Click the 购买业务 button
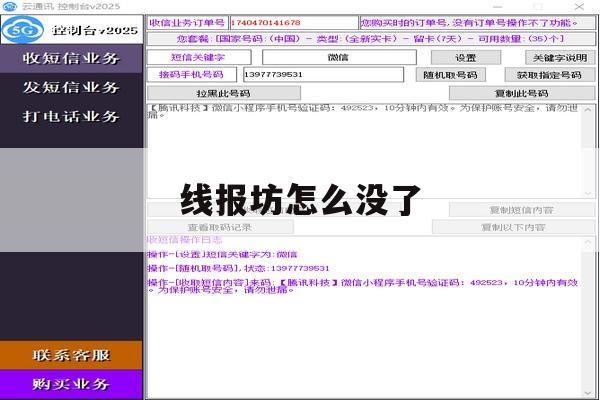The width and height of the screenshot is (600, 400). coord(71,384)
